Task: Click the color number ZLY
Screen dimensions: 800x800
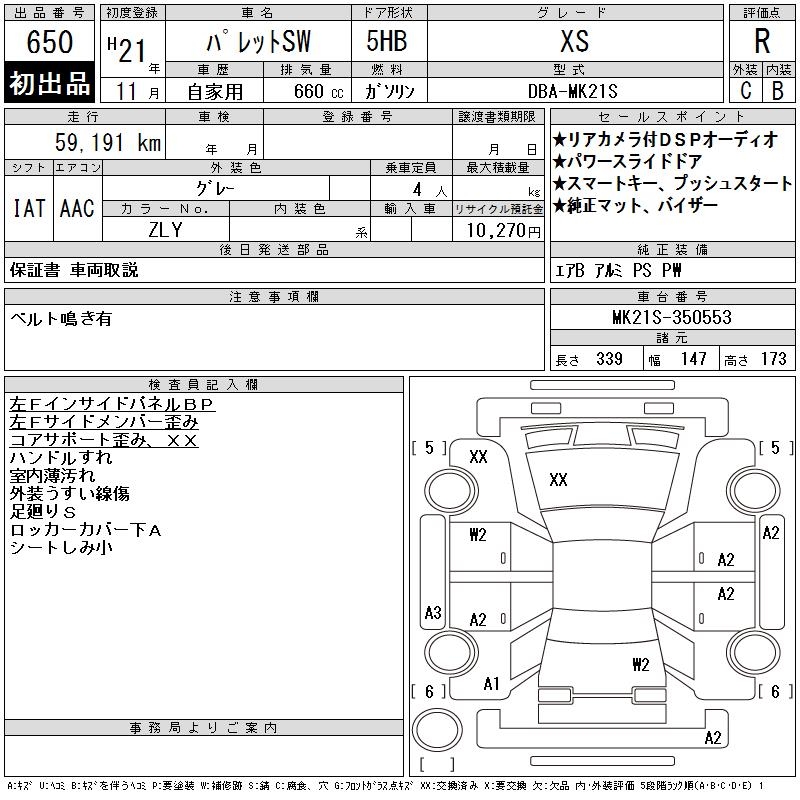Action: coord(165,230)
